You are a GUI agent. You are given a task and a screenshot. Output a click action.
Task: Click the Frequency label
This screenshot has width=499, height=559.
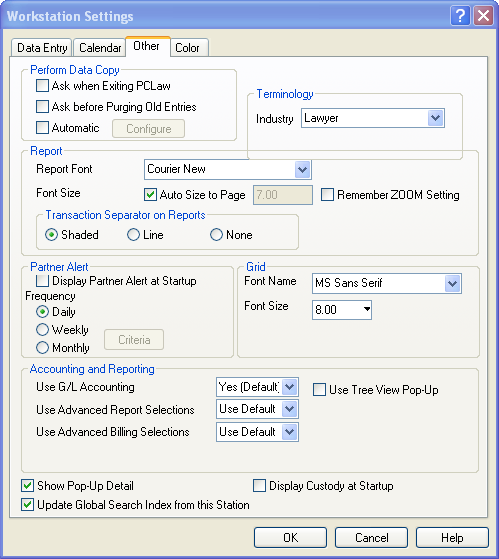(x=50, y=296)
